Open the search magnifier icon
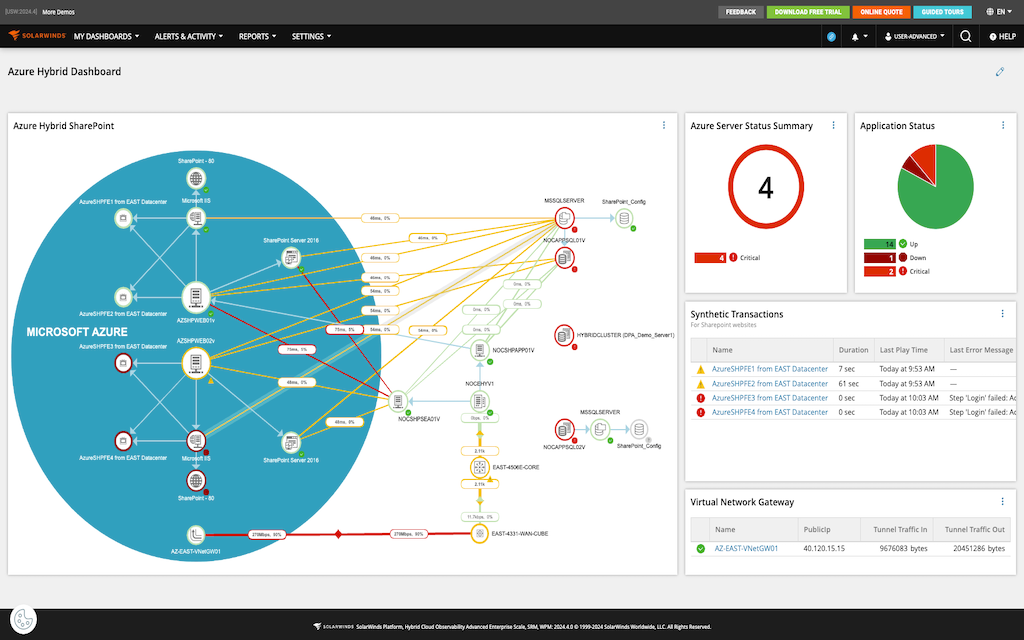 (965, 36)
